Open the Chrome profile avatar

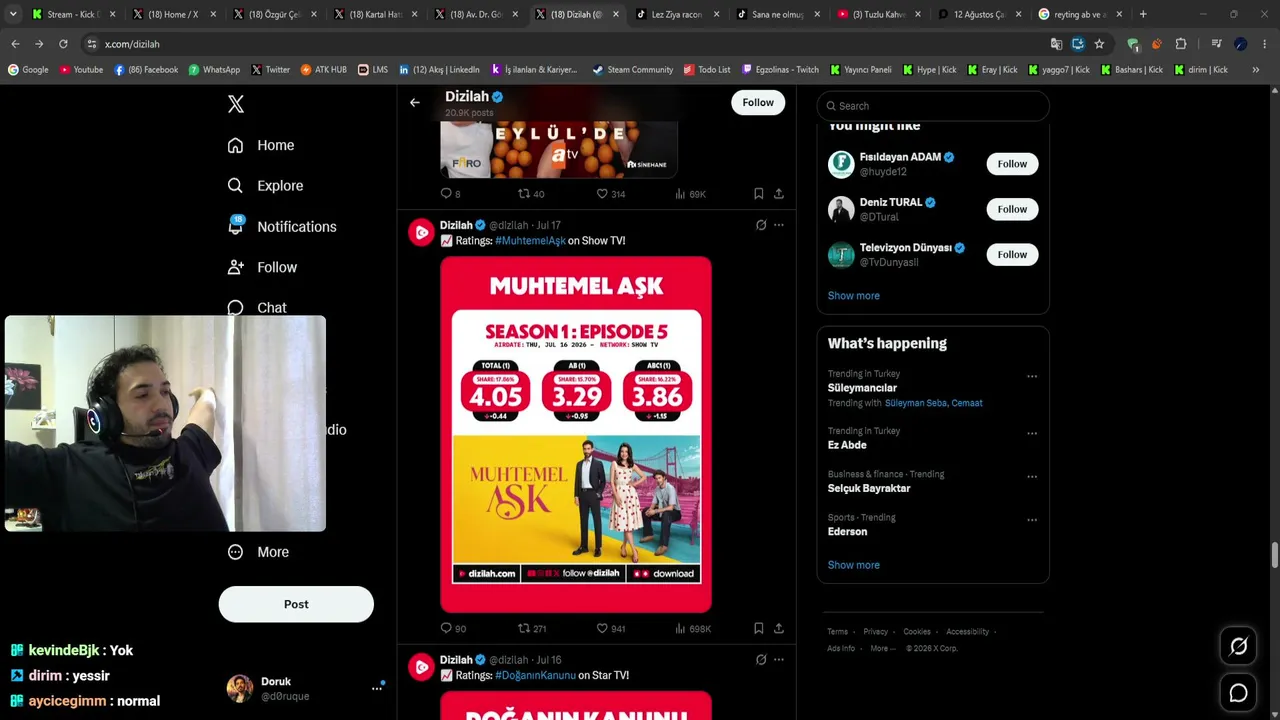1240,44
